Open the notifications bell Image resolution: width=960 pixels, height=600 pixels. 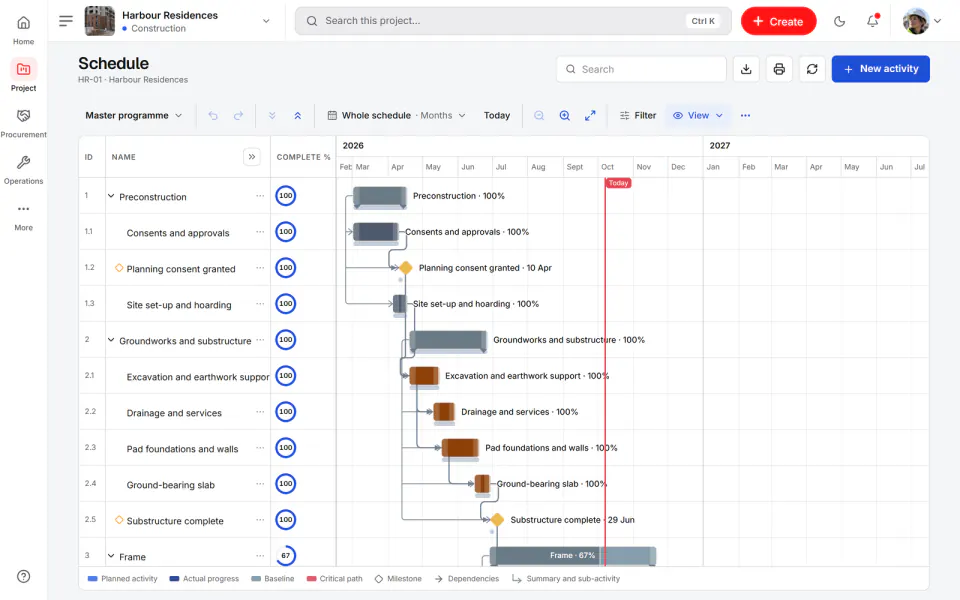(x=872, y=21)
